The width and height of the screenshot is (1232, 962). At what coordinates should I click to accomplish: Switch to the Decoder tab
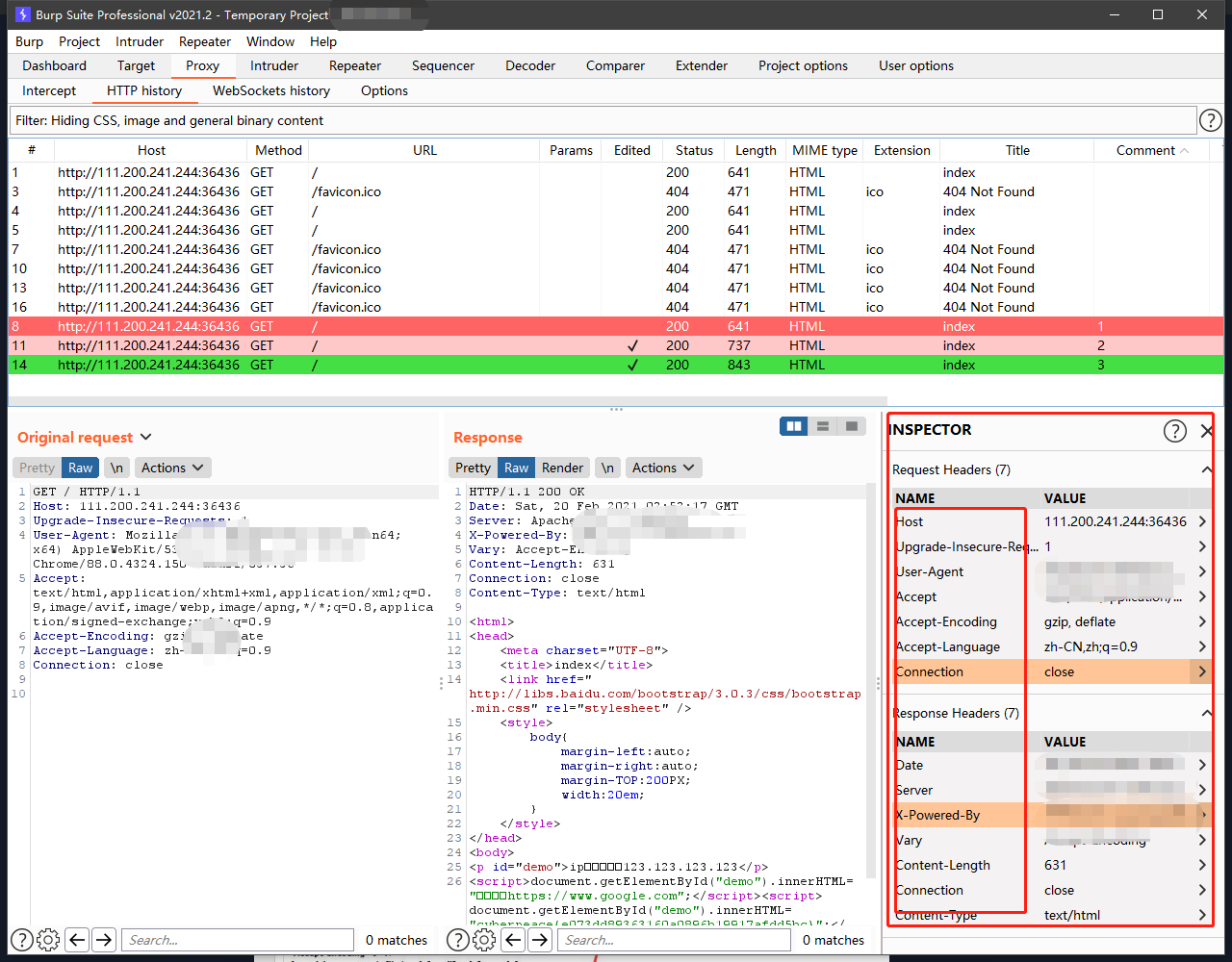tap(530, 65)
